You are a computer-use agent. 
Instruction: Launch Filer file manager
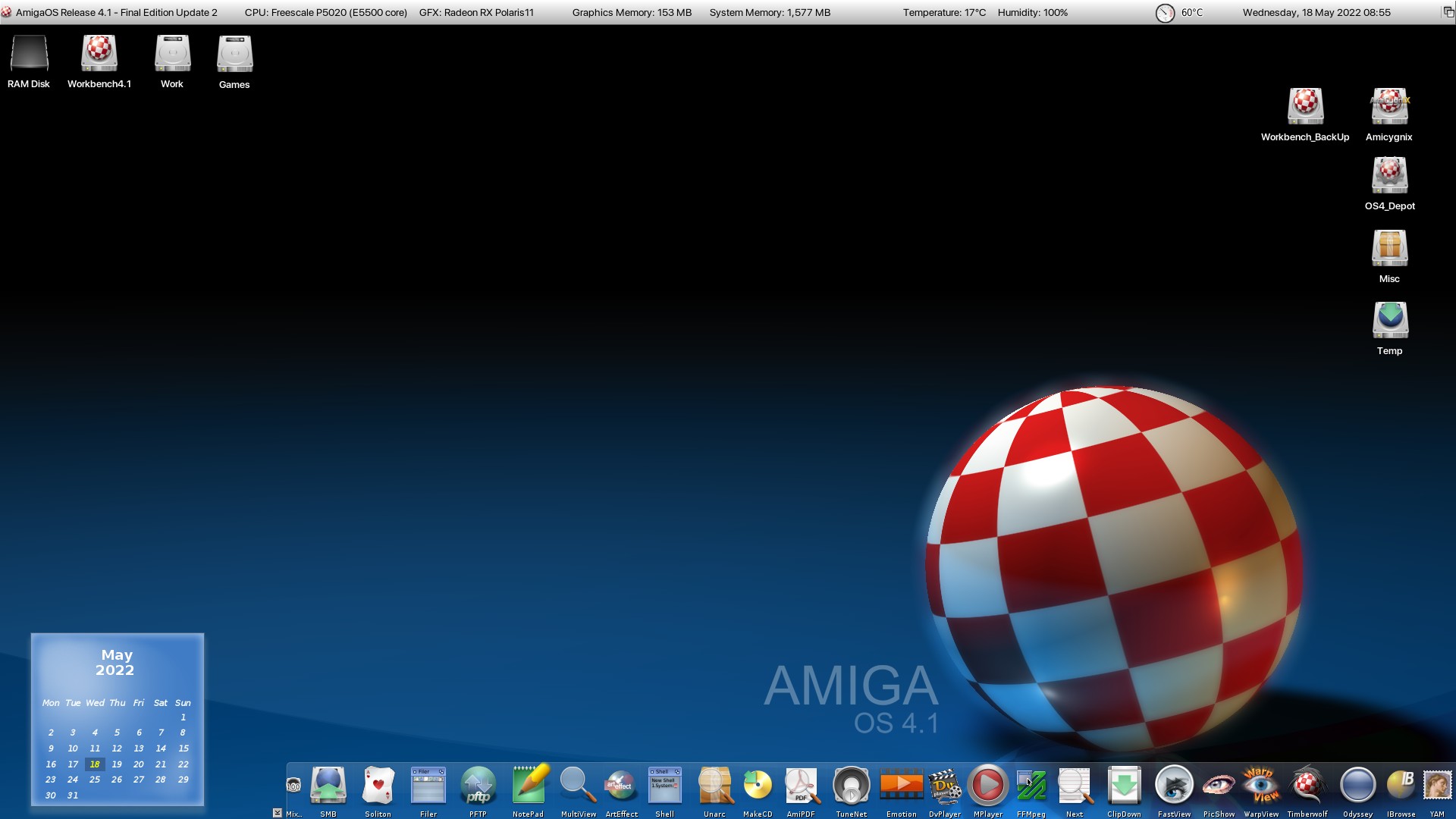click(x=428, y=786)
